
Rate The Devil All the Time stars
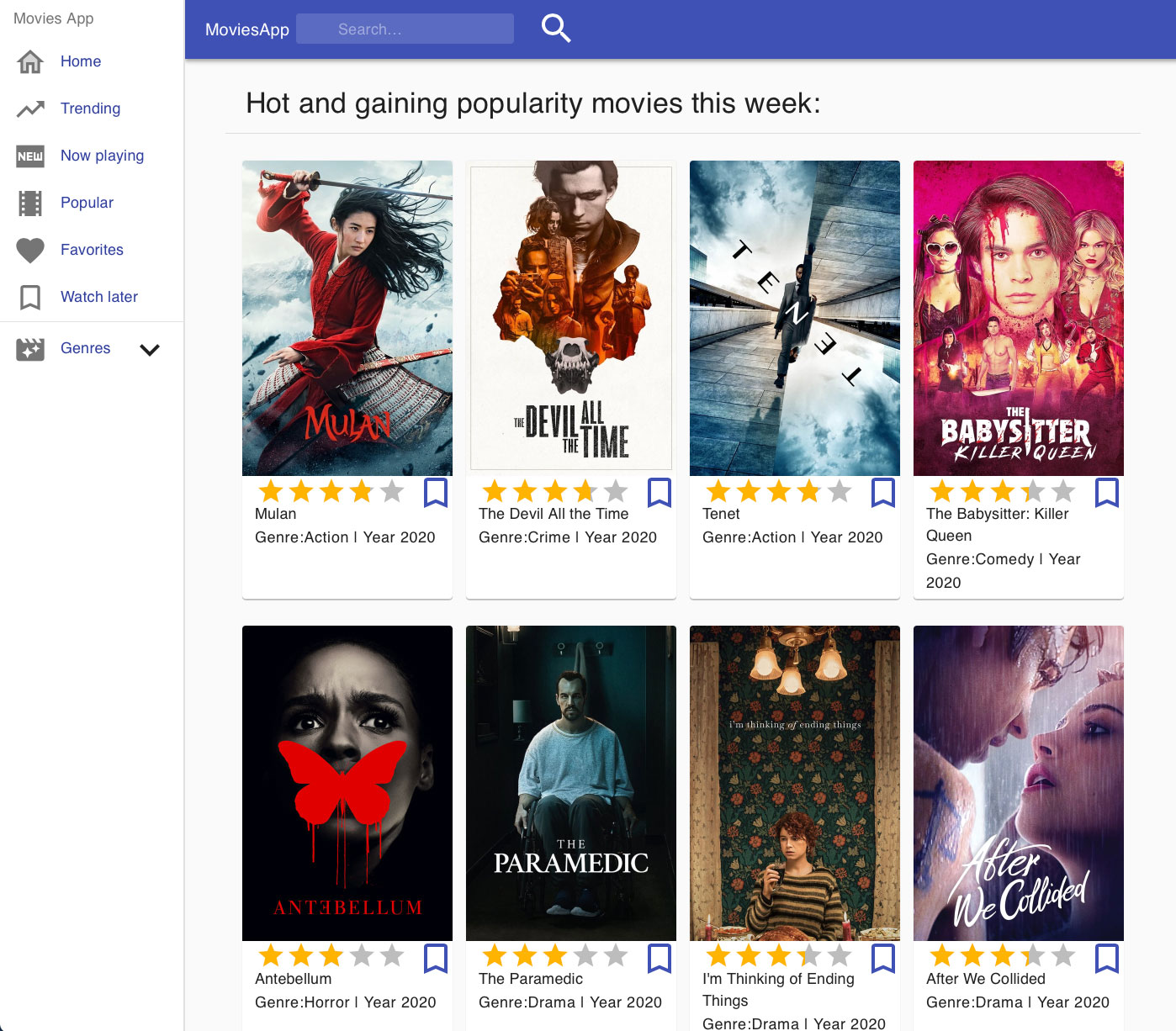click(x=555, y=491)
